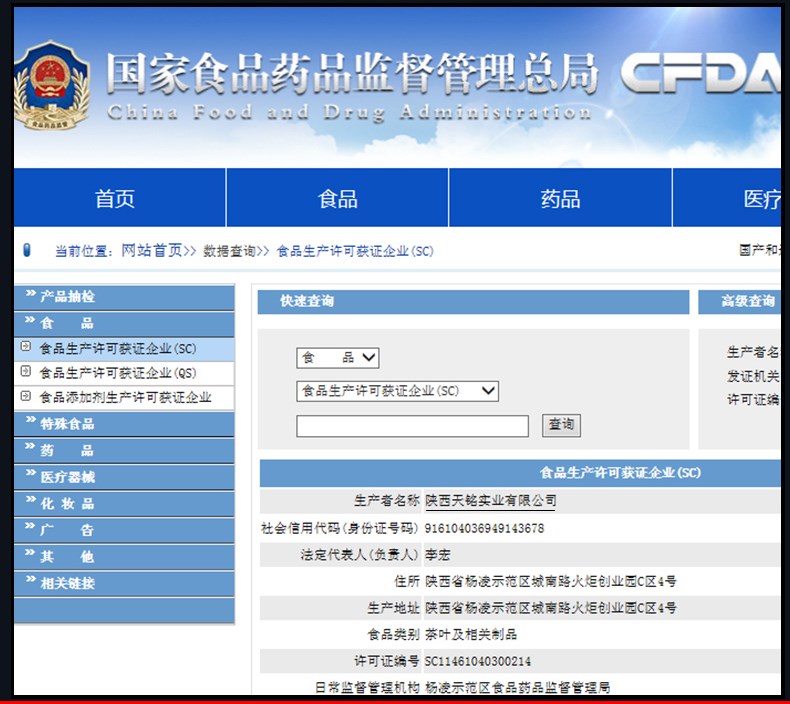This screenshot has height=704, width=790.
Task: Click food category value 茶叶及相关制品
Action: pos(471,634)
